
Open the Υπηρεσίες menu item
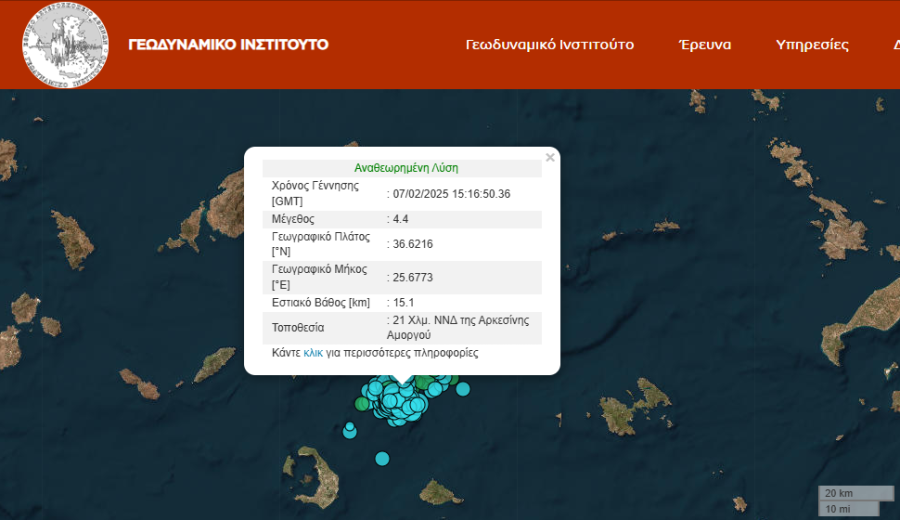coord(812,45)
